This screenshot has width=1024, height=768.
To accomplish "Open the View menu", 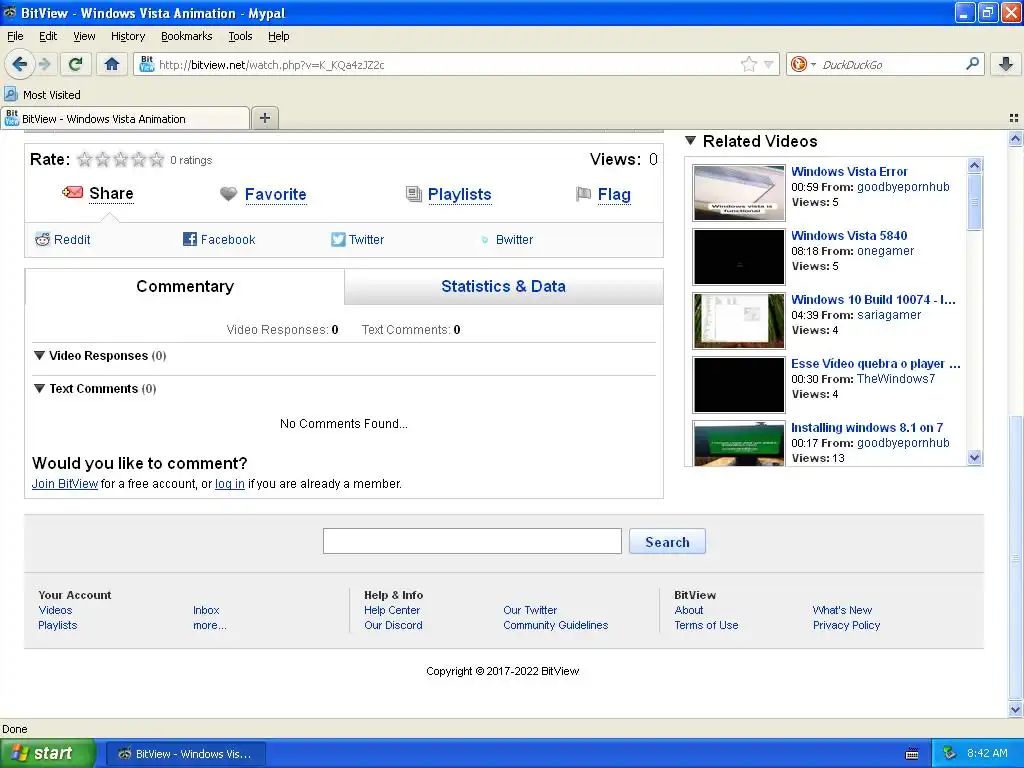I will (84, 36).
